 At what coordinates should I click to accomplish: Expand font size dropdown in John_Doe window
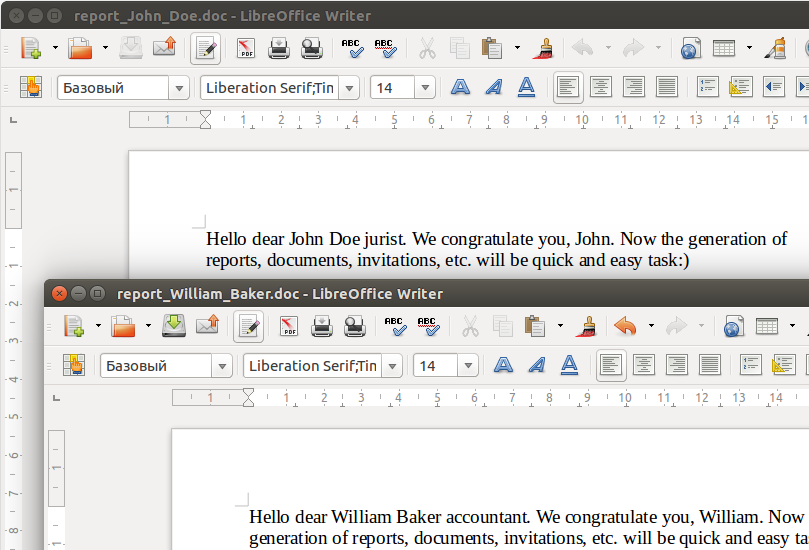425,88
